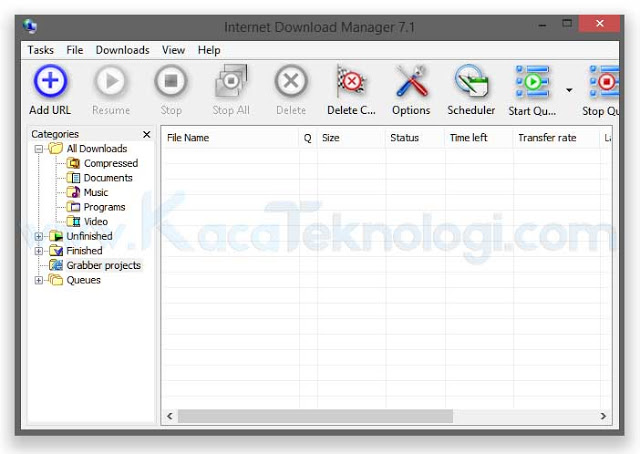Select the Compressed category label
This screenshot has height=454, width=640.
click(x=111, y=163)
